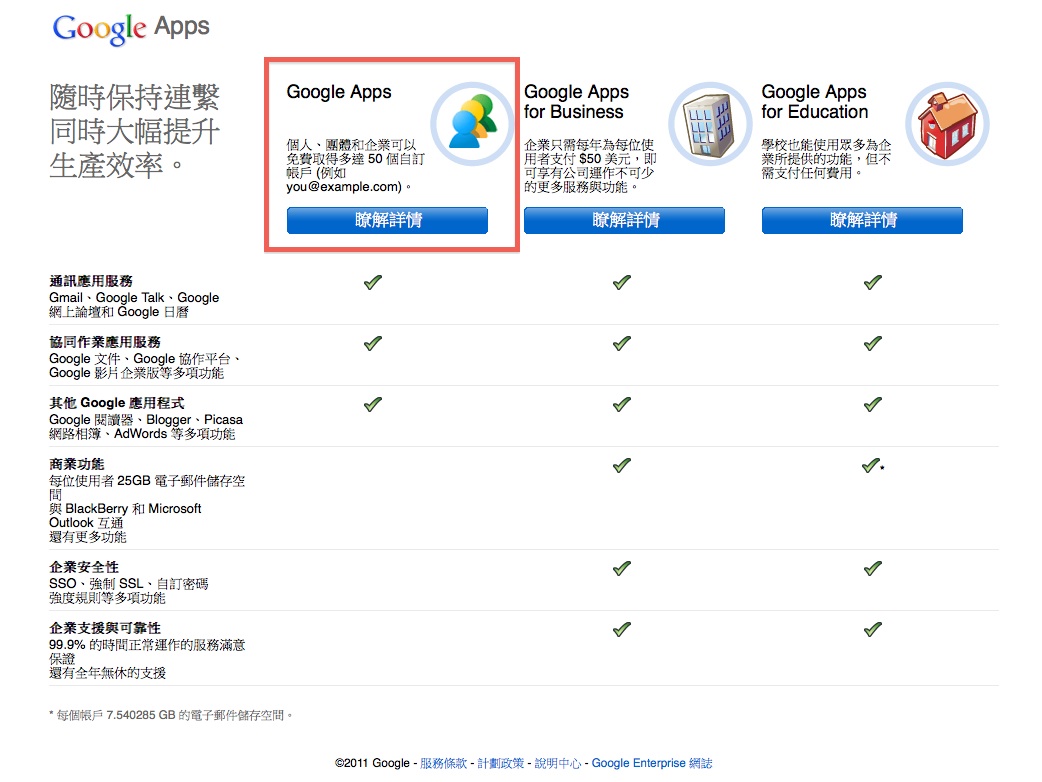Click checkmark for 商業功能 in Business column
This screenshot has width=1042, height=782.
click(x=622, y=465)
